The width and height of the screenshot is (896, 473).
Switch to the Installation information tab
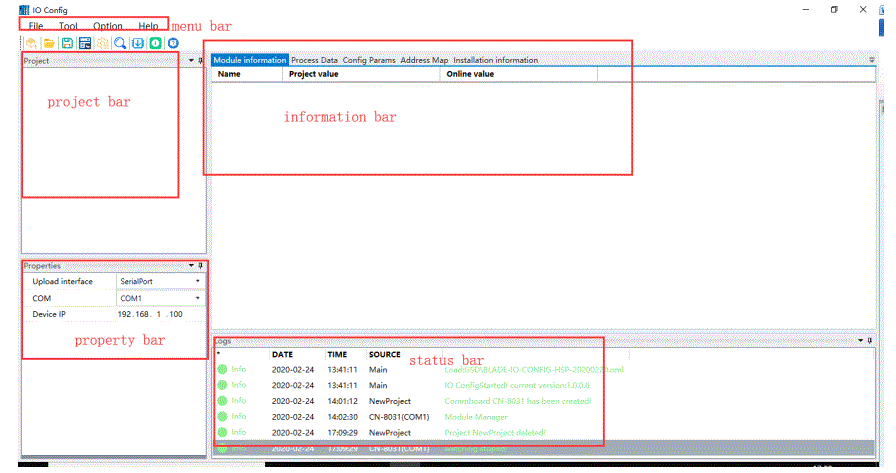pos(495,60)
